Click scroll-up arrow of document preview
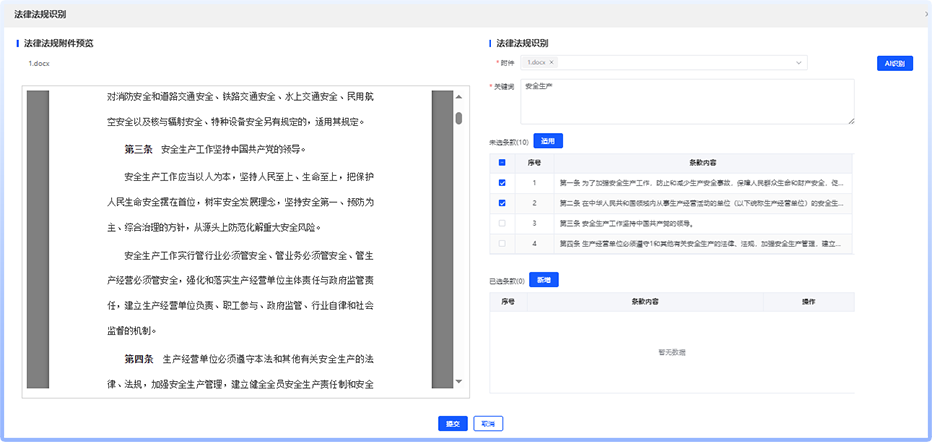The height and width of the screenshot is (442, 932). (458, 97)
